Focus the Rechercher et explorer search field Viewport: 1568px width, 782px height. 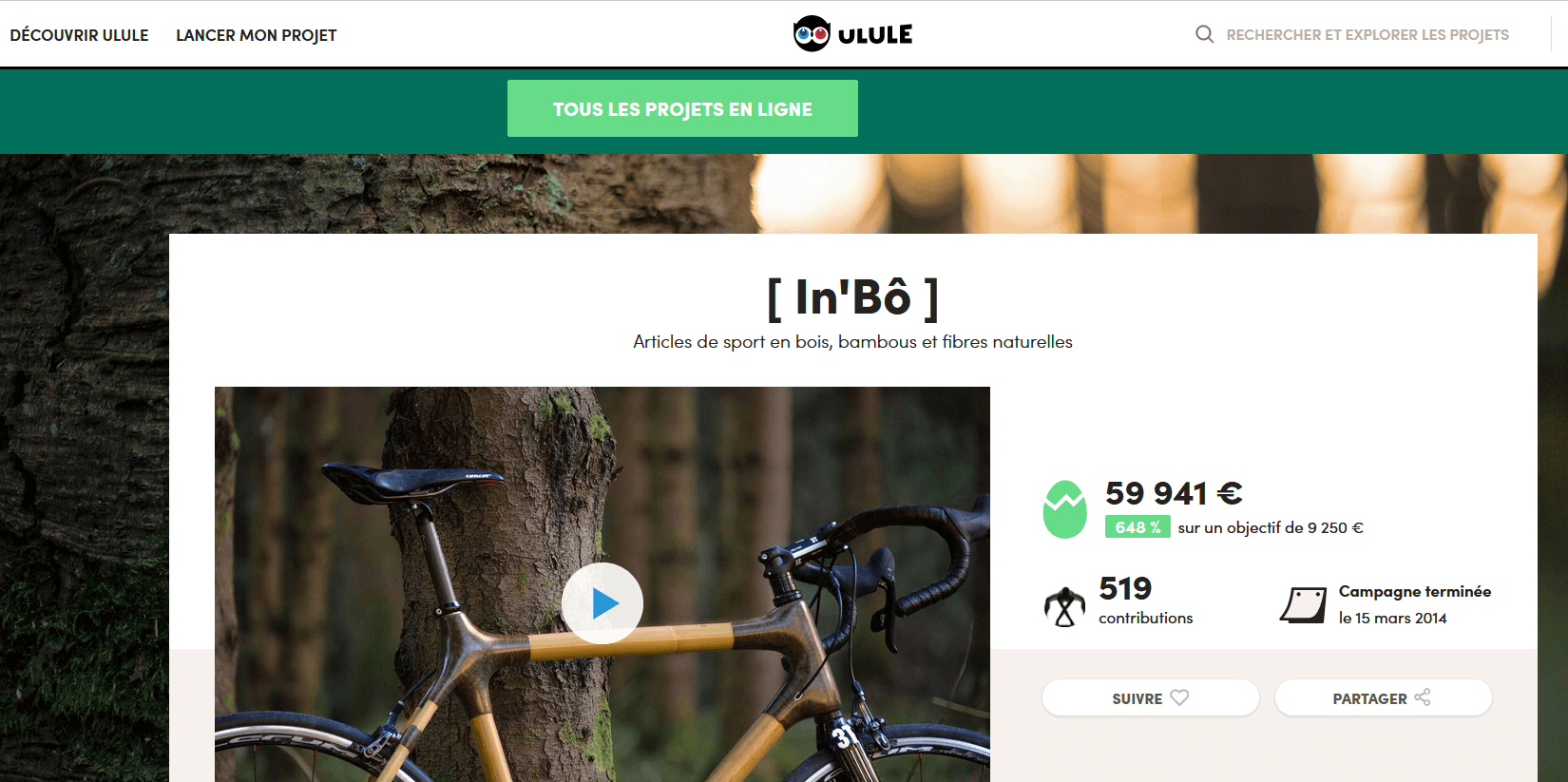pos(1367,35)
